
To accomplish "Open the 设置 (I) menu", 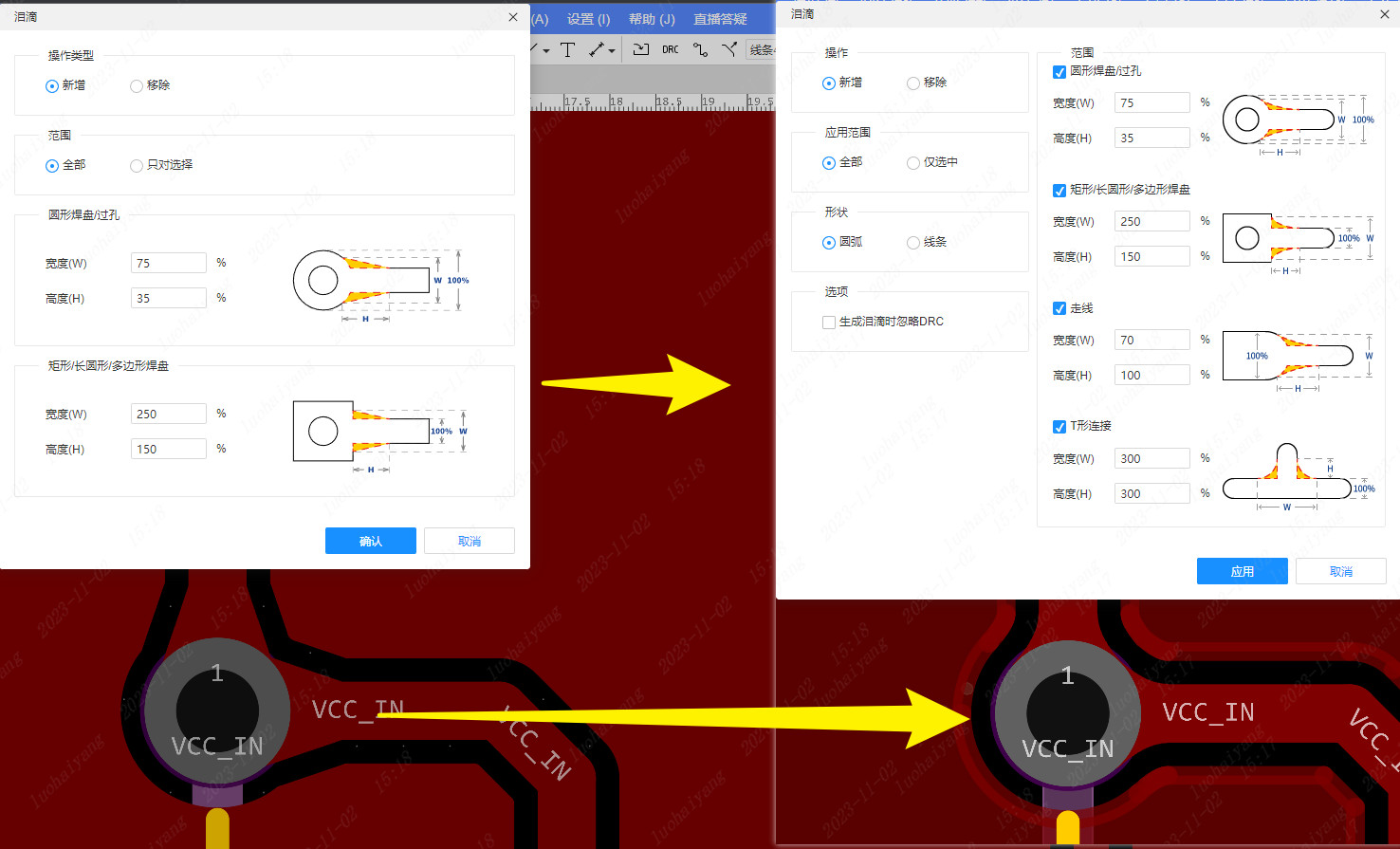I will (588, 19).
